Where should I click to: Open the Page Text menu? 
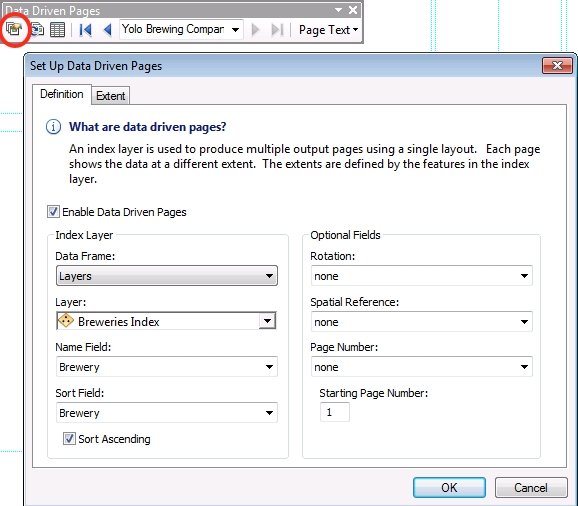point(328,30)
